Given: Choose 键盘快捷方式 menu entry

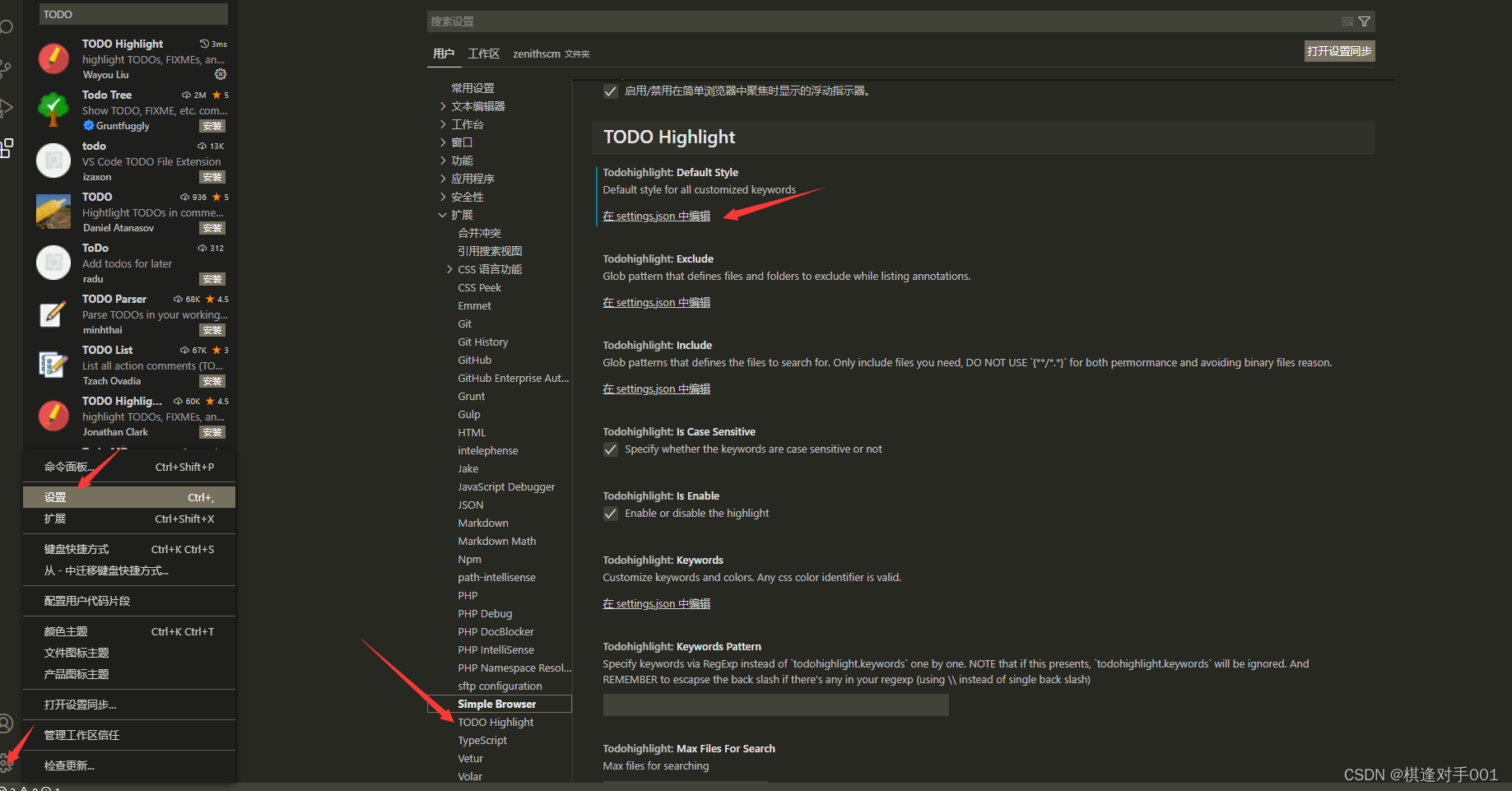Looking at the screenshot, I should (x=129, y=549).
